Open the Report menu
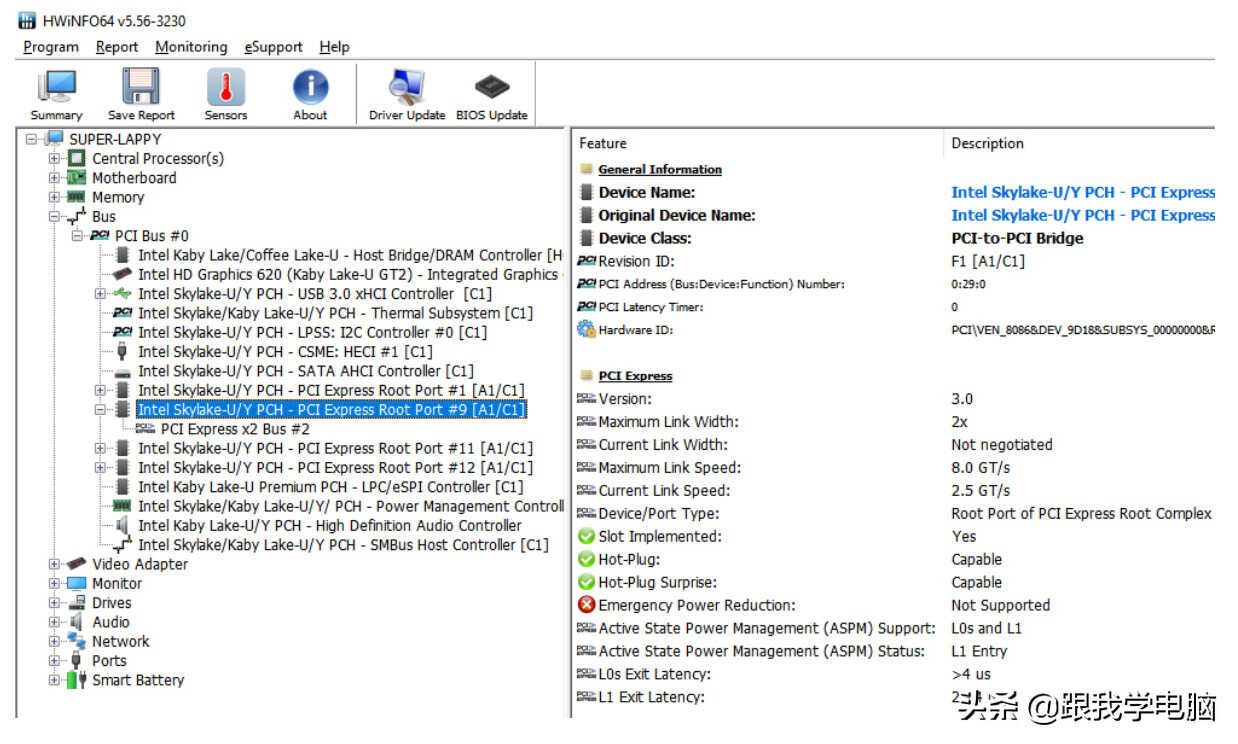The image size is (1238, 744). (117, 47)
